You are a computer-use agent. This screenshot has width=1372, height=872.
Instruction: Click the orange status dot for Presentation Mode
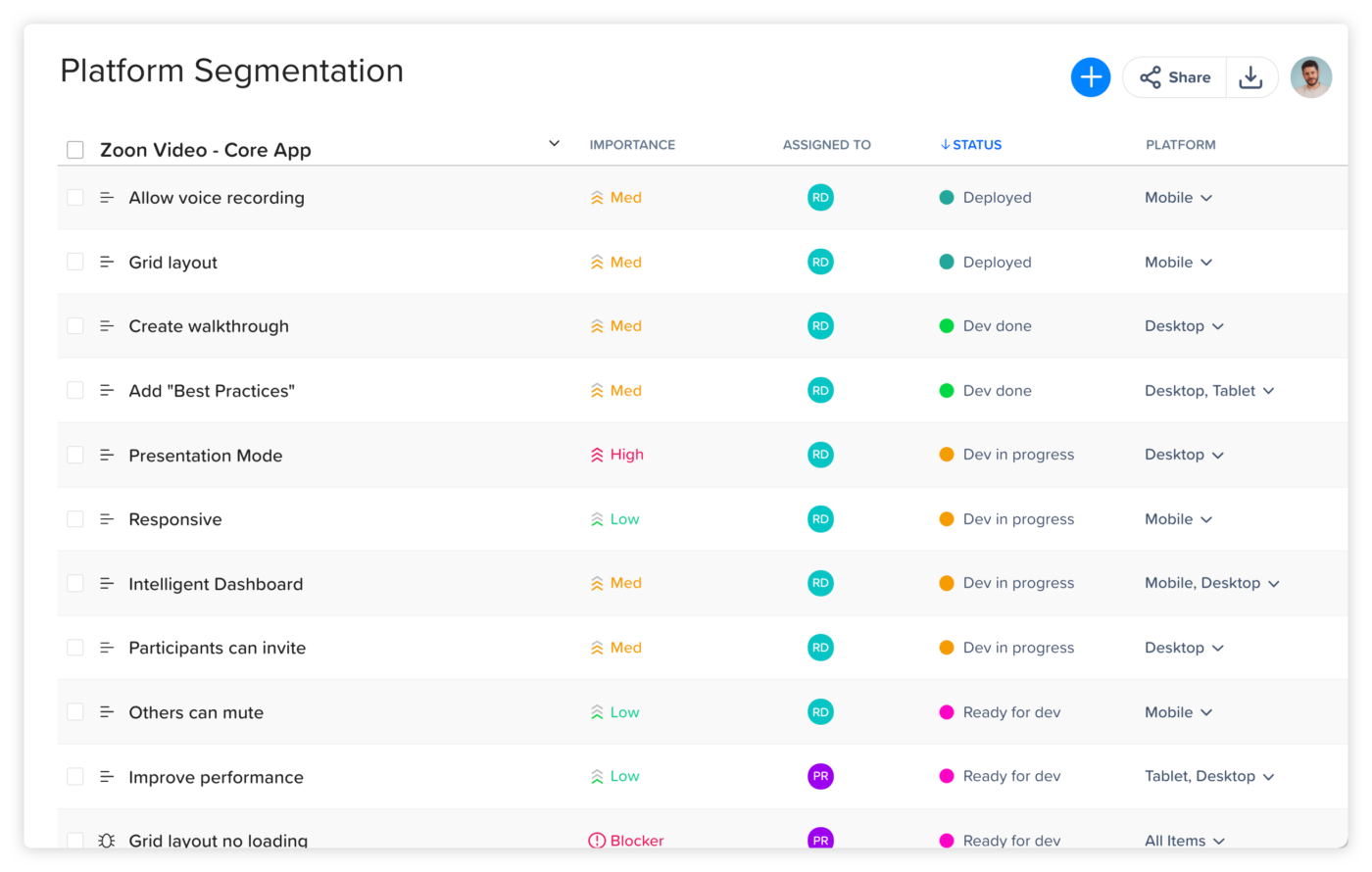(947, 455)
